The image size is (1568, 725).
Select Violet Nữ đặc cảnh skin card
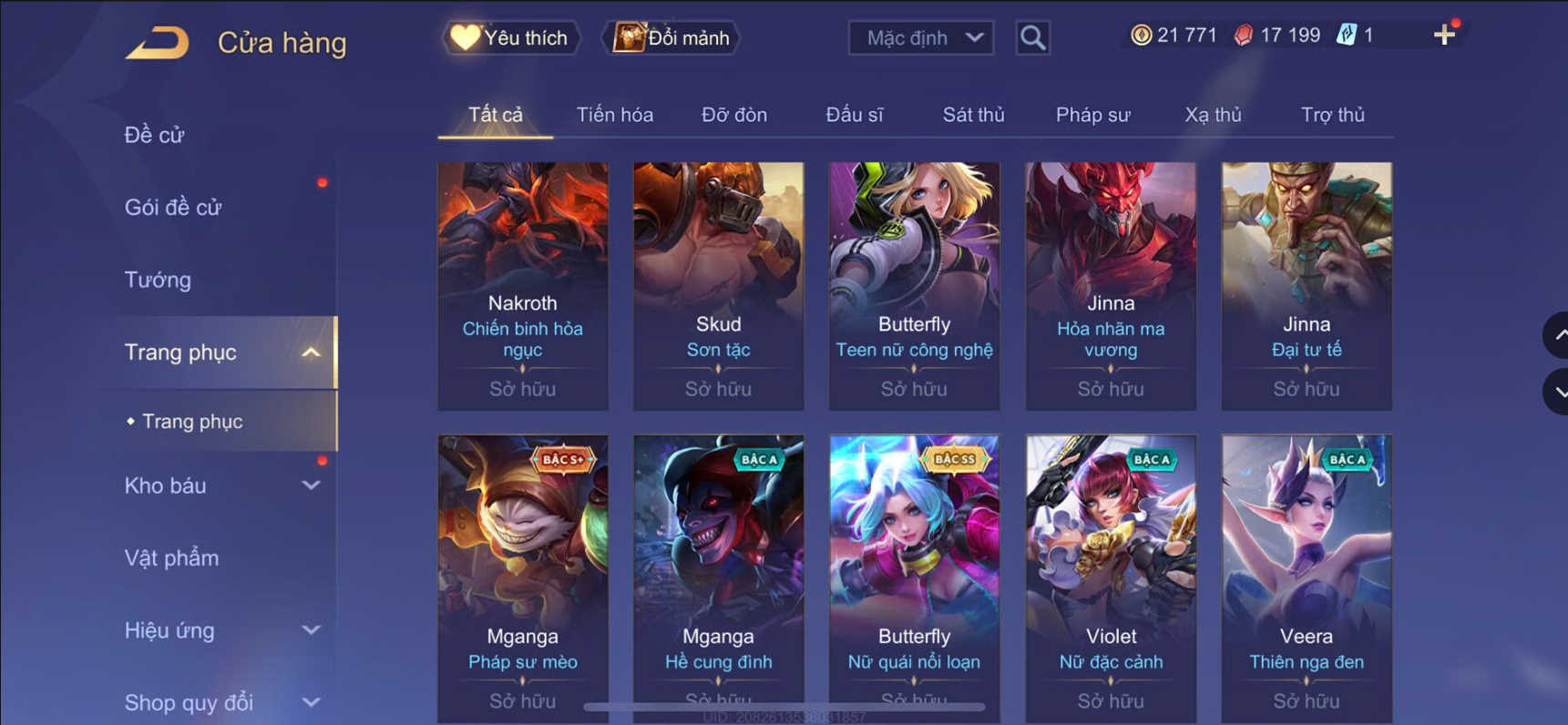(1111, 579)
